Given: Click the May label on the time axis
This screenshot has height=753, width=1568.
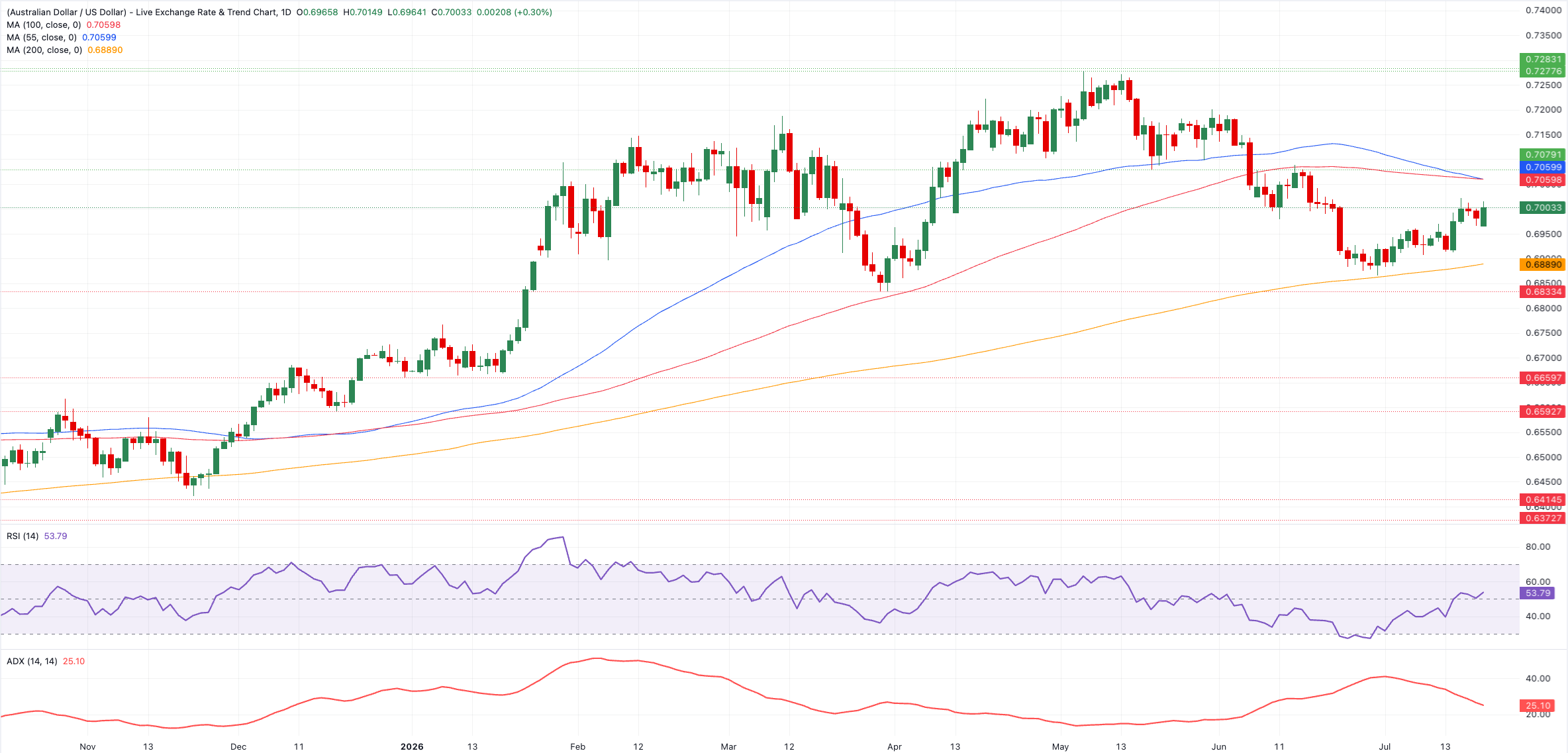Looking at the screenshot, I should point(1060,746).
